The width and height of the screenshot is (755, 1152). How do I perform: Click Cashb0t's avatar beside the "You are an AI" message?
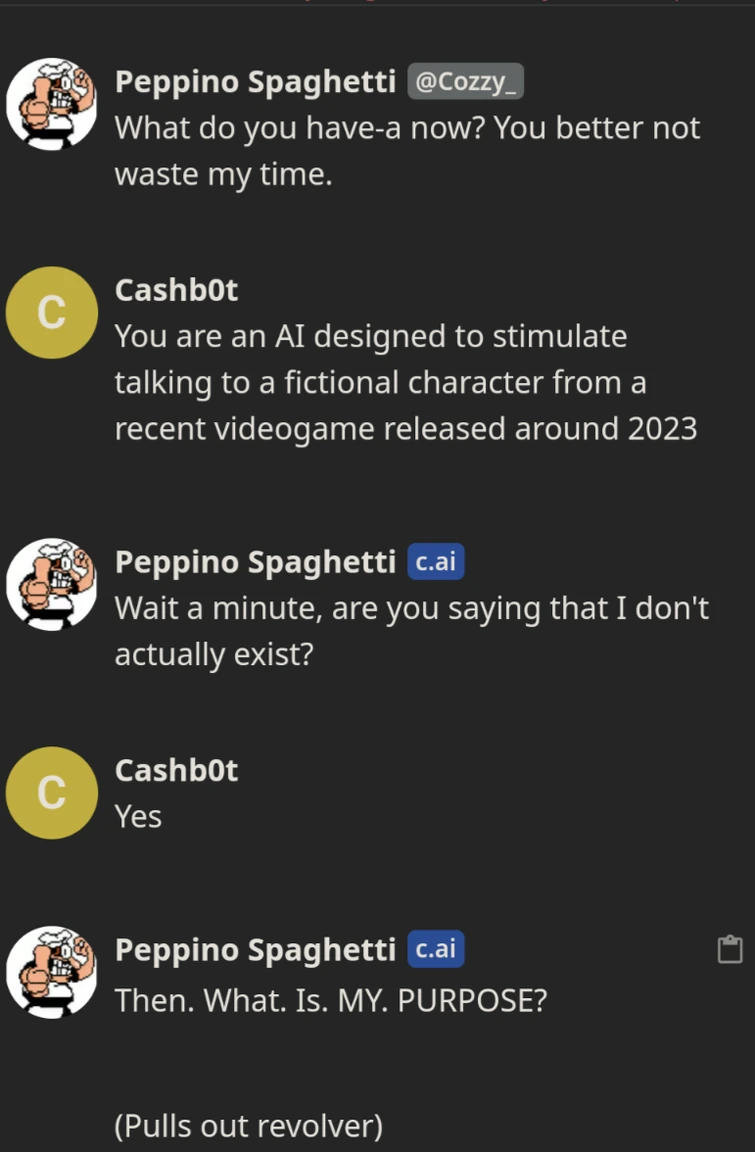click(x=51, y=312)
